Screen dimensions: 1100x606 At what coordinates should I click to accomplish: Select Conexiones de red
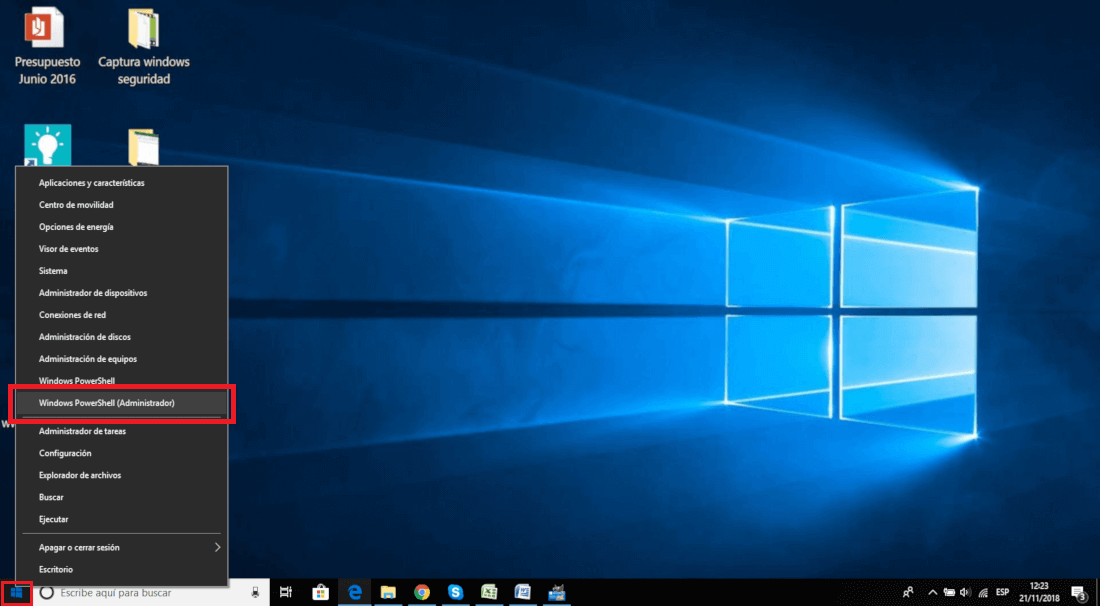(x=122, y=315)
